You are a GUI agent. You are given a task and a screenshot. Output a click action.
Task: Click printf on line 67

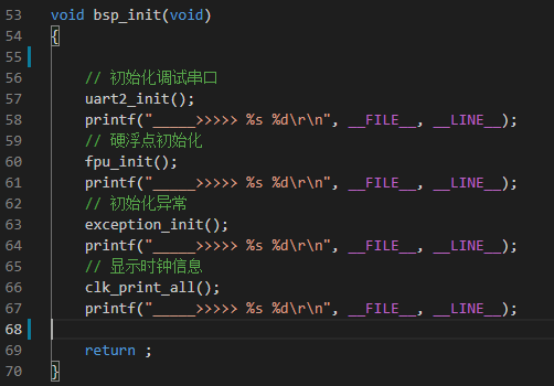[x=110, y=309]
